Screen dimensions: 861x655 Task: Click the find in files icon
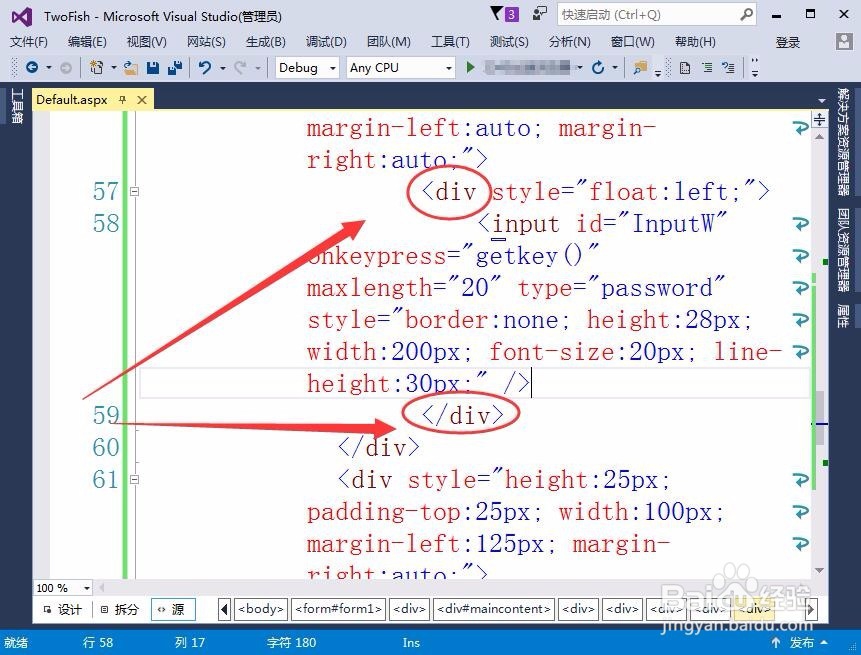click(640, 68)
